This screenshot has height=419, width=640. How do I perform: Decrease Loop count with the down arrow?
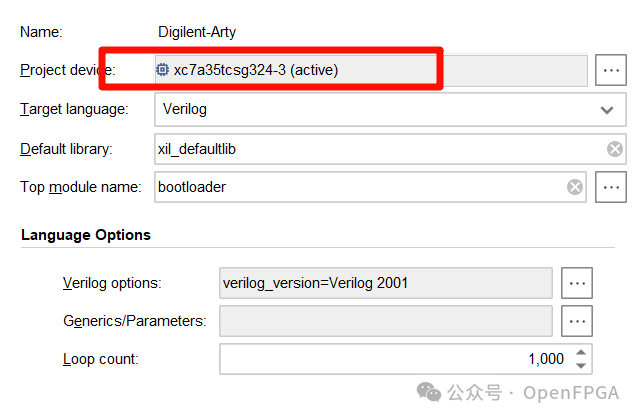pos(581,366)
